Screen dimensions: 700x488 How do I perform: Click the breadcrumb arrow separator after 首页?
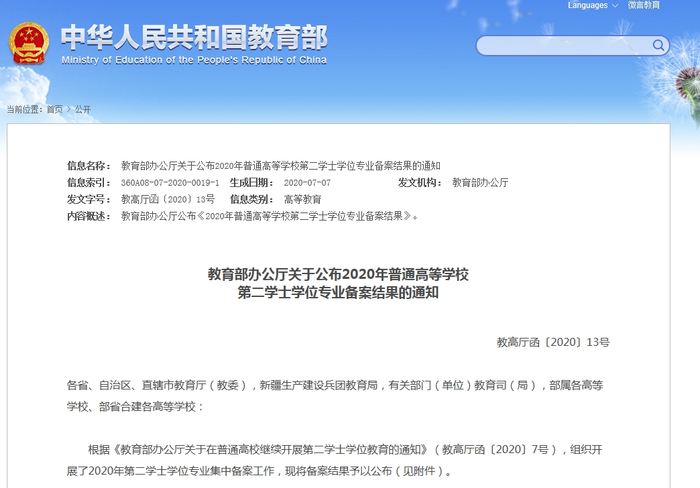(69, 109)
